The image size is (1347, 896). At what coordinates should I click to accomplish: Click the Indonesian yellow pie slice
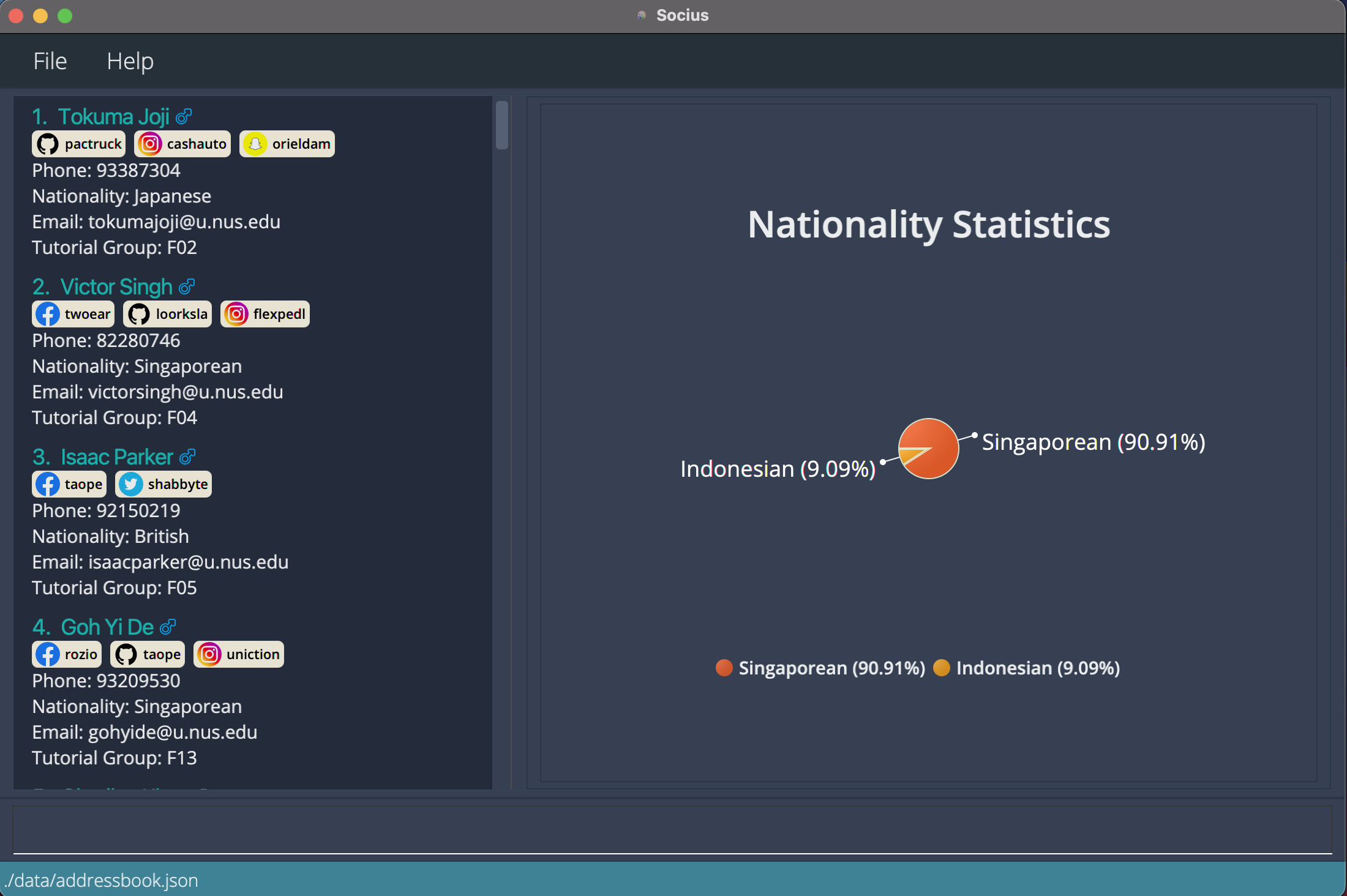(909, 455)
